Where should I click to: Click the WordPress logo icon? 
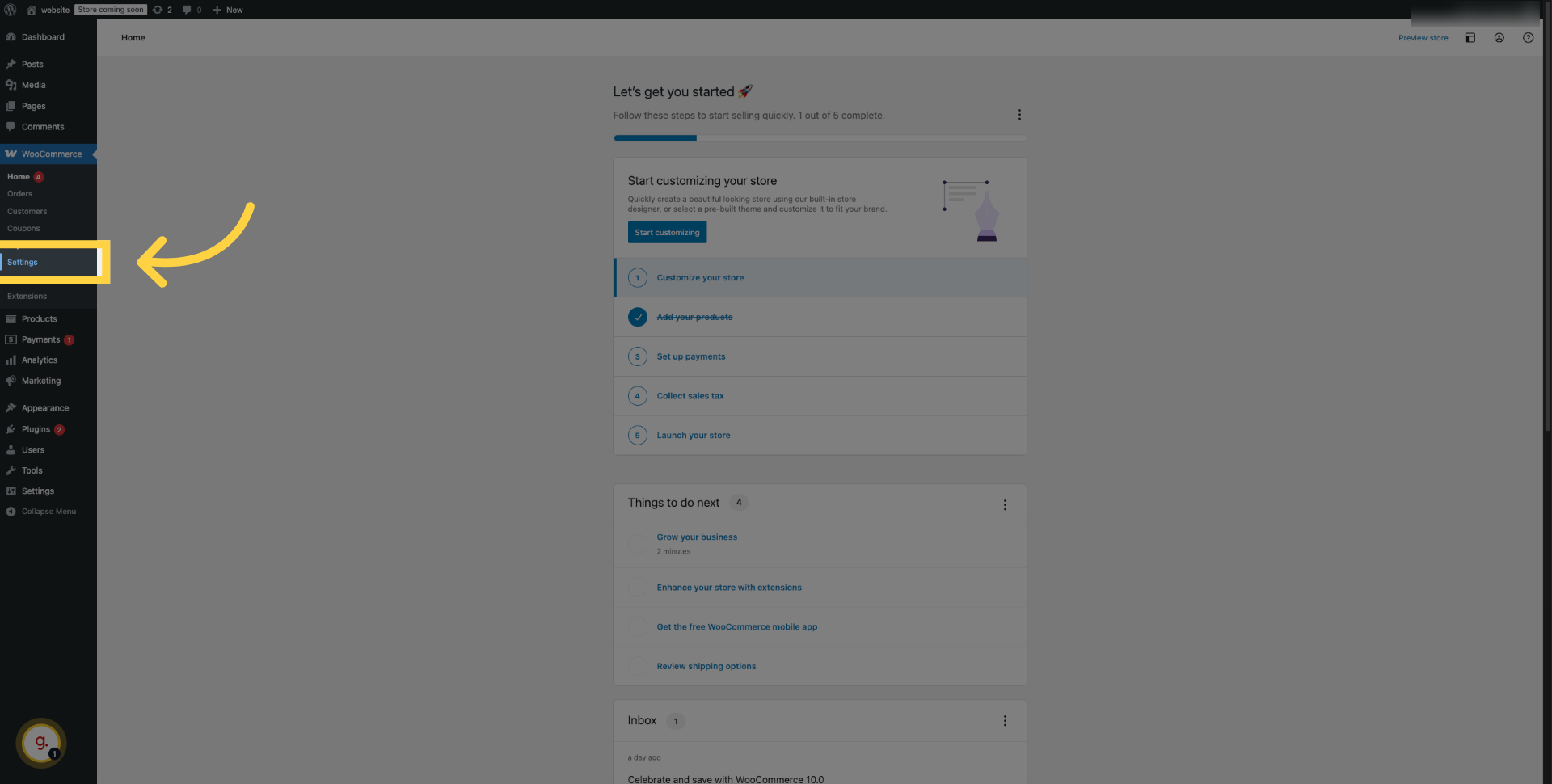pyautogui.click(x=11, y=10)
